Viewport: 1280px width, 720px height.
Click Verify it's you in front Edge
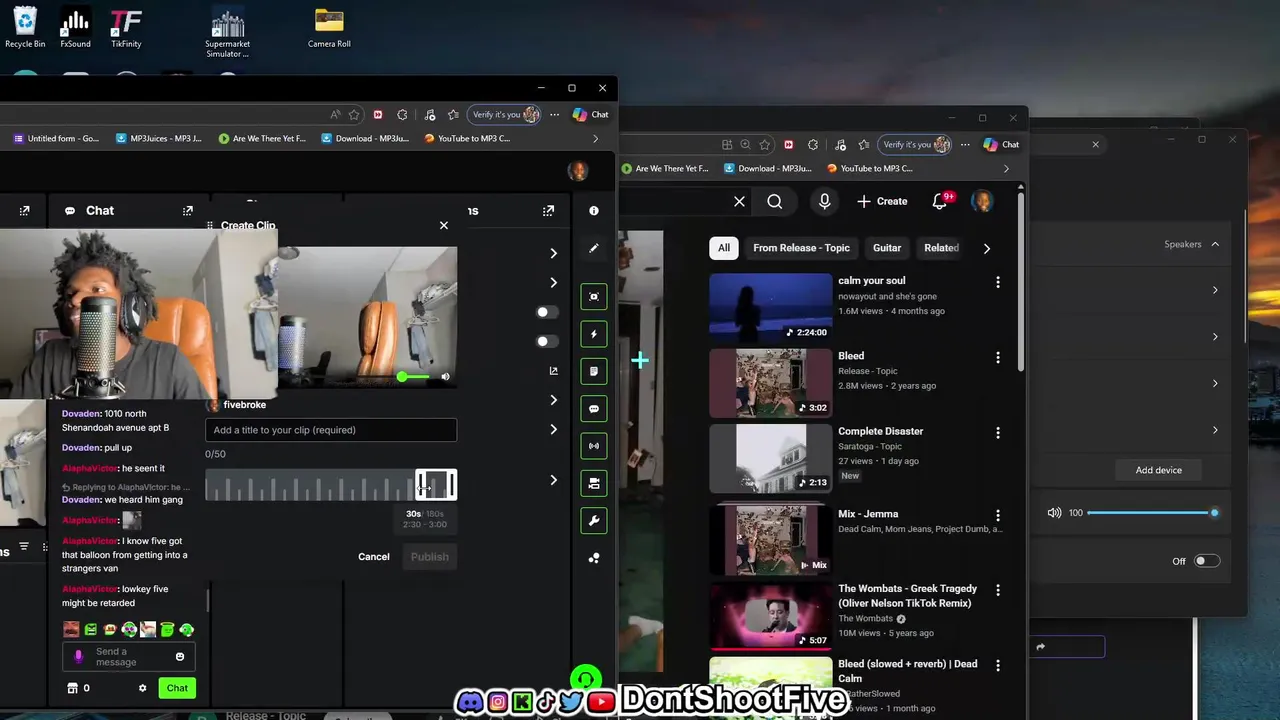506,115
